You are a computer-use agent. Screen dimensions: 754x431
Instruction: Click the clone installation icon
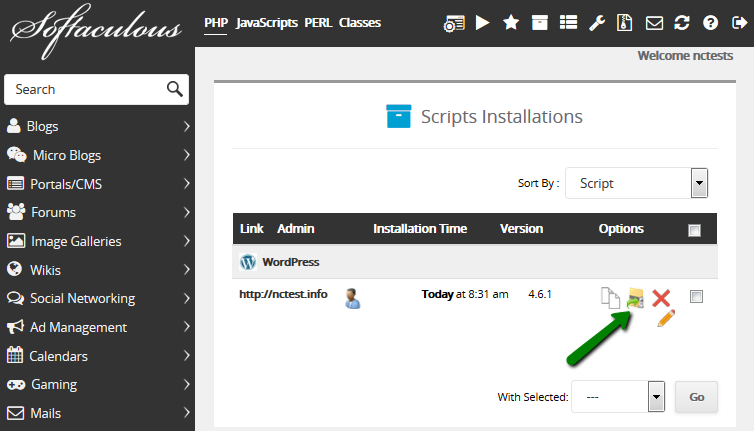point(609,296)
